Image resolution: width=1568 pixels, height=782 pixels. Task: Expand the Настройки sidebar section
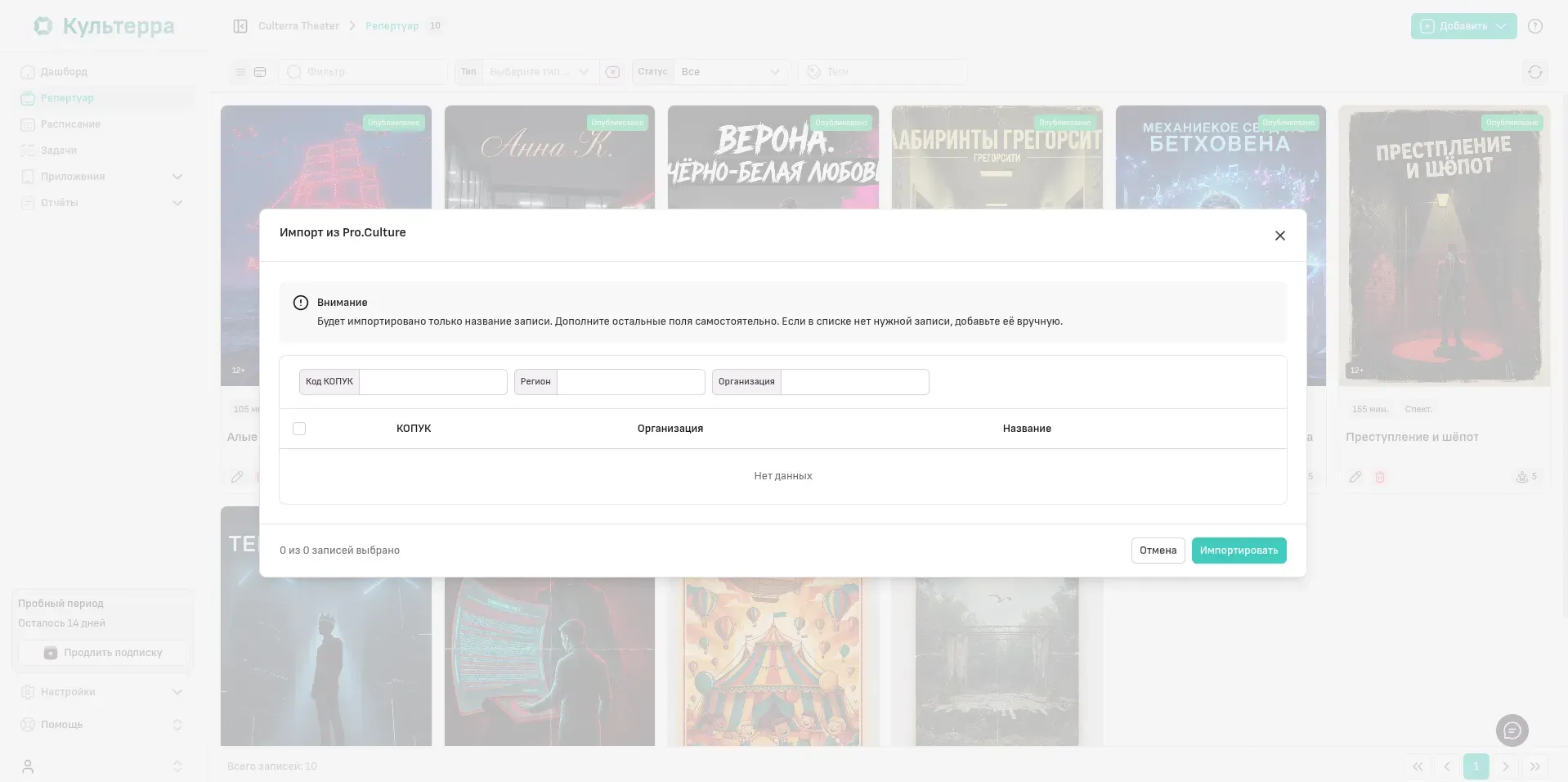(x=102, y=692)
